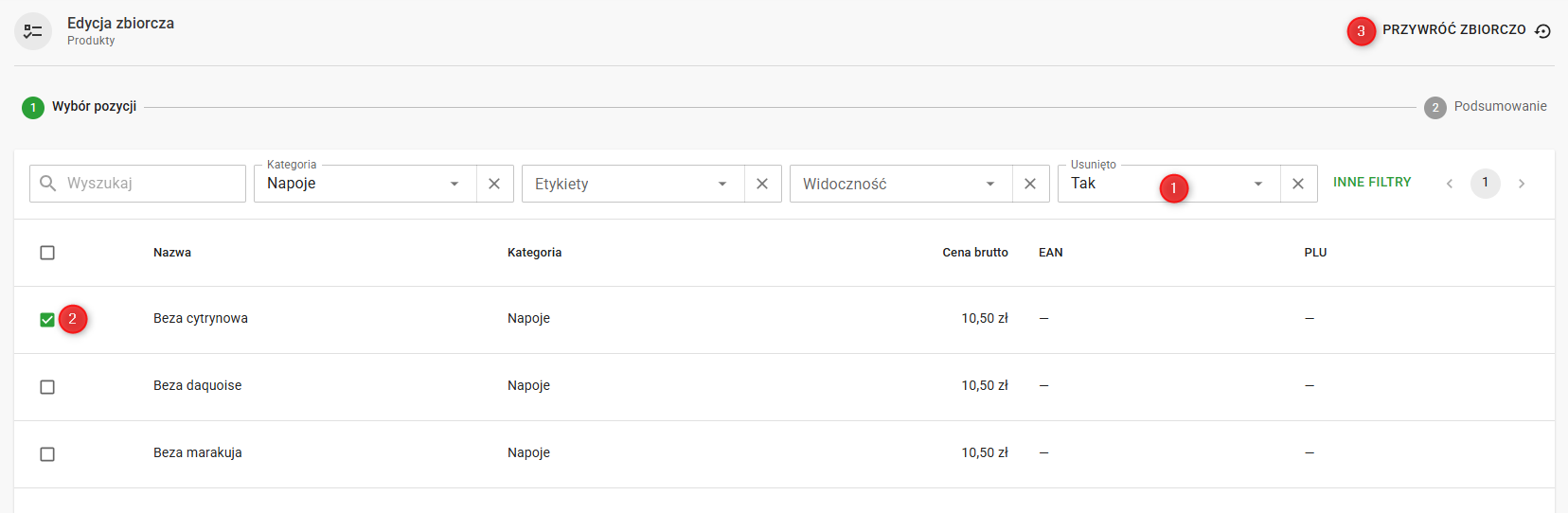1568x513 pixels.
Task: Open INNE FILTRY link
Action: click(1372, 182)
